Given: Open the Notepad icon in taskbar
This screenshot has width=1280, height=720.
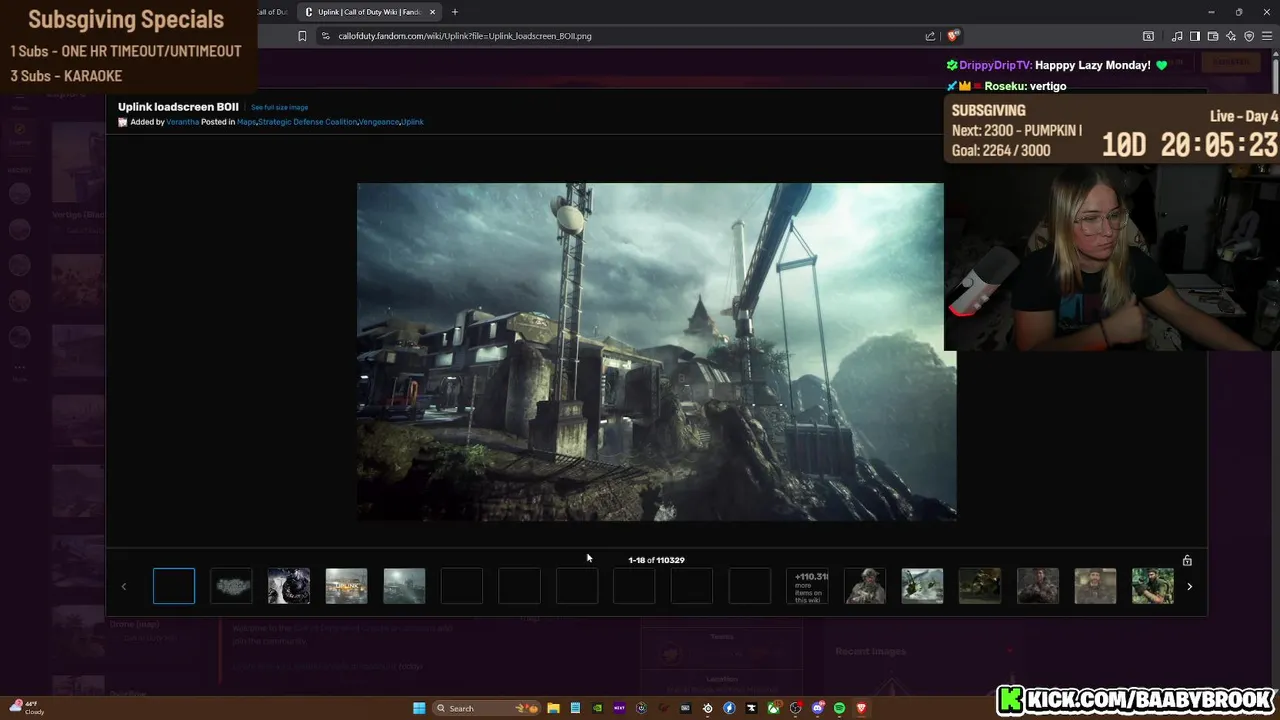Looking at the screenshot, I should pyautogui.click(x=575, y=708).
